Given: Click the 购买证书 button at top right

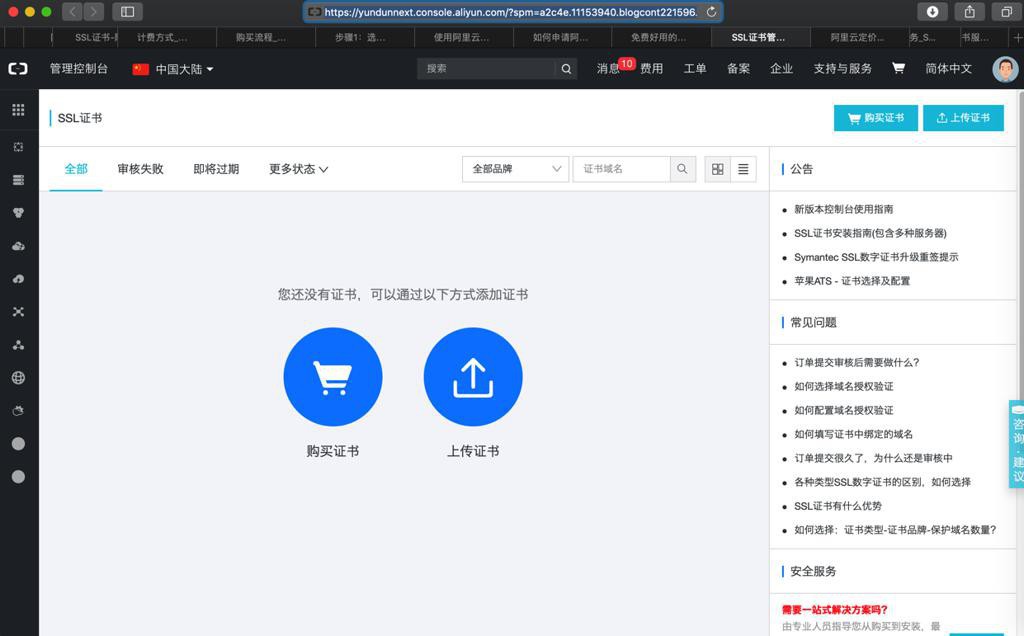Looking at the screenshot, I should pyautogui.click(x=876, y=118).
